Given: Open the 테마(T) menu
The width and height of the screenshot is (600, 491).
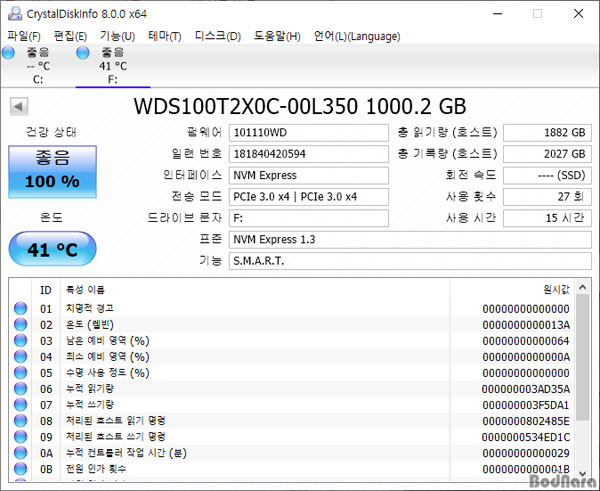Looking at the screenshot, I should (x=165, y=36).
